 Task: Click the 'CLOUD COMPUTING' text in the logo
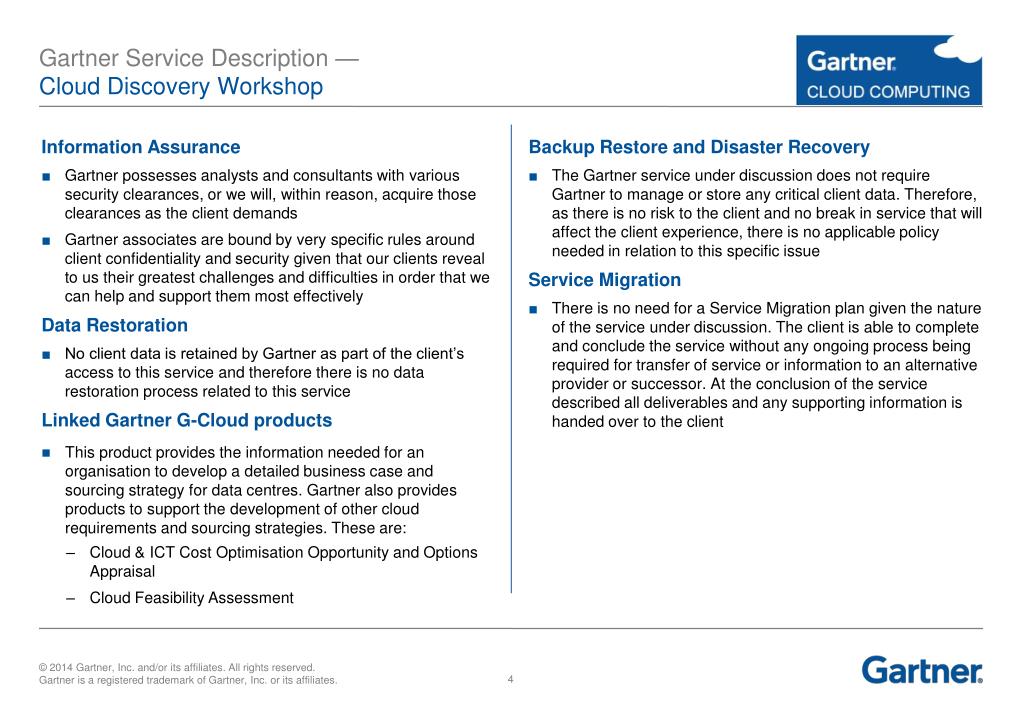click(889, 92)
